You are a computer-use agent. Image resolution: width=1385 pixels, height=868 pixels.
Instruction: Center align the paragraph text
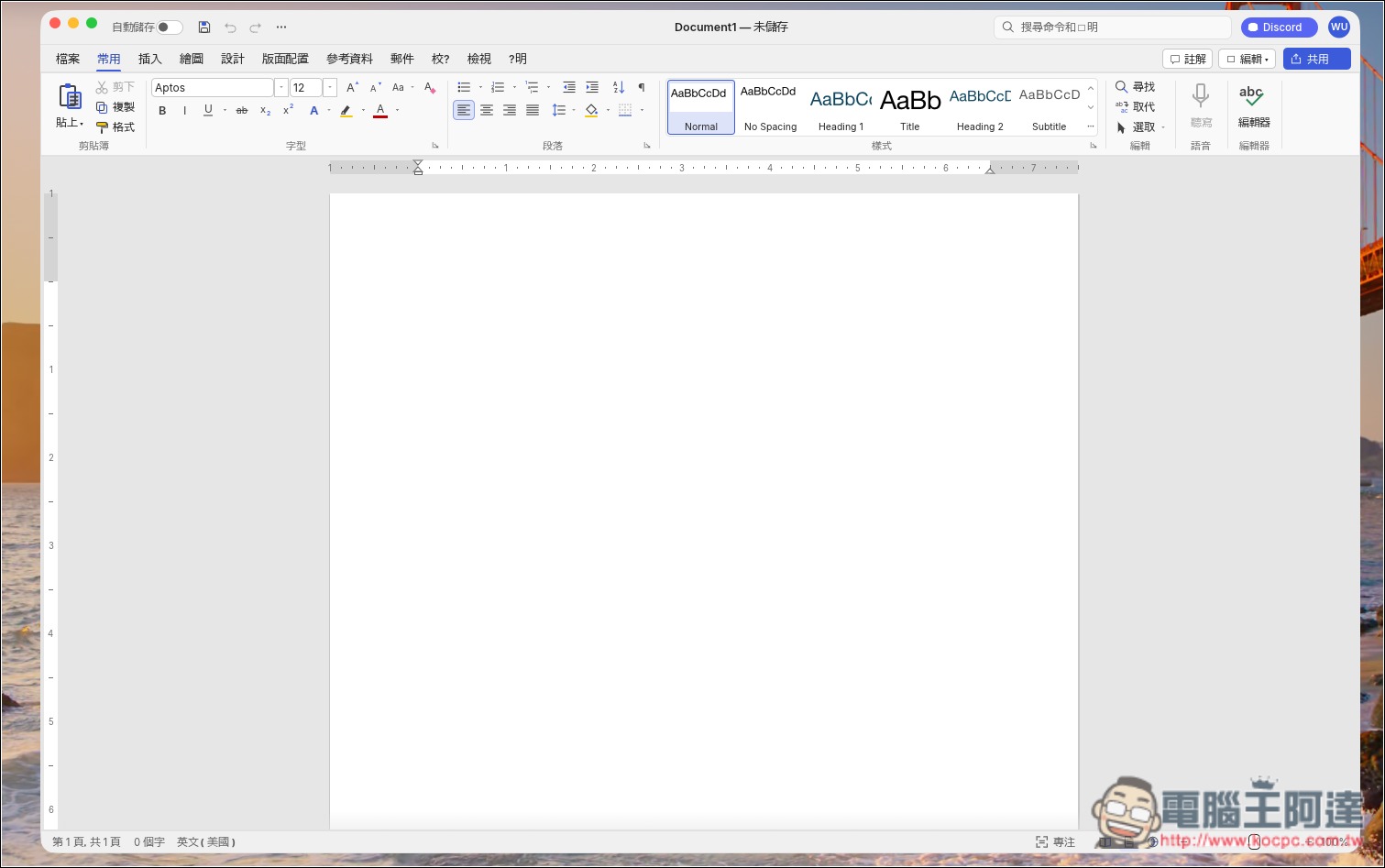pyautogui.click(x=487, y=110)
